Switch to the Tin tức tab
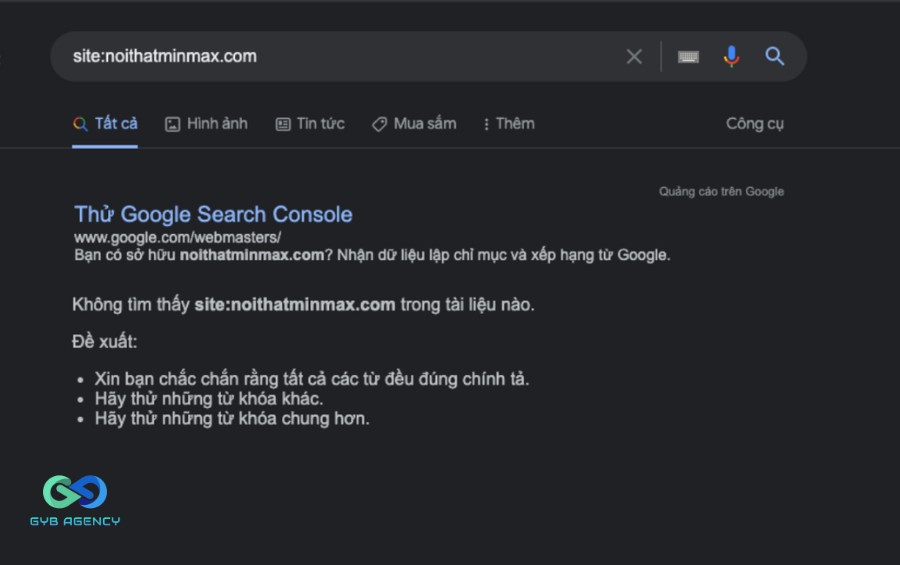Image resolution: width=900 pixels, height=565 pixels. (310, 123)
